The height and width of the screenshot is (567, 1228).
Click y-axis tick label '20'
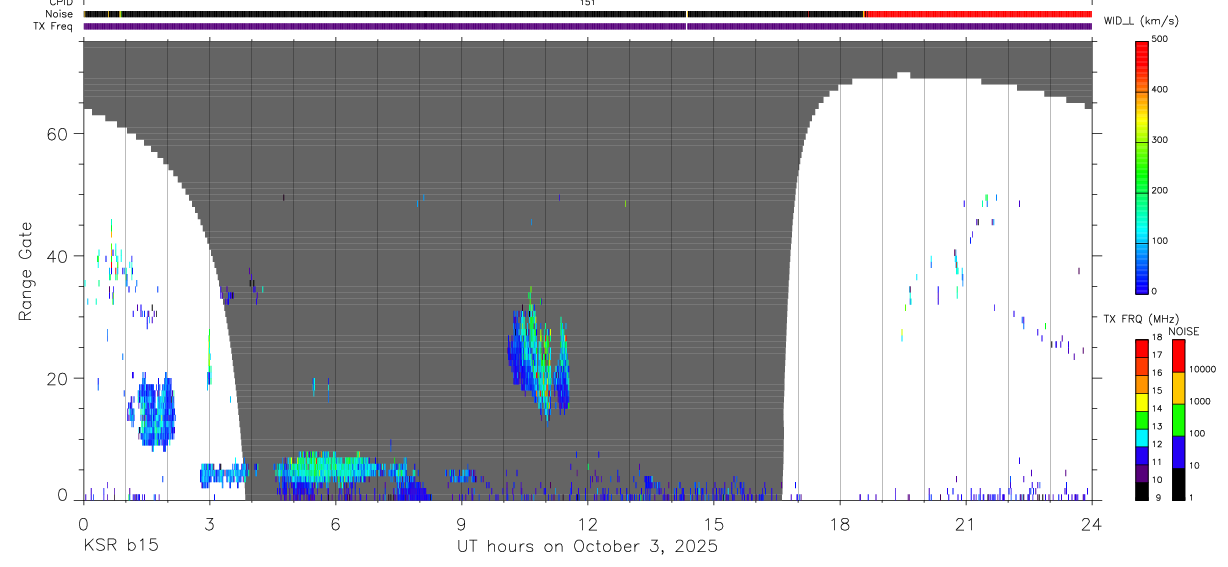[x=57, y=379]
